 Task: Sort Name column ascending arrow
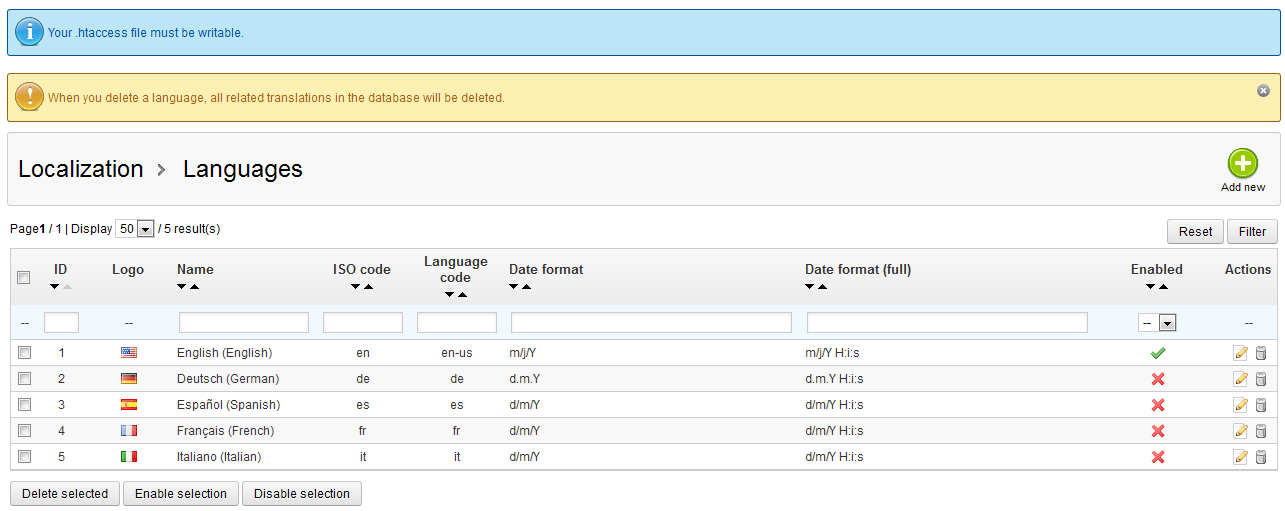click(x=194, y=287)
